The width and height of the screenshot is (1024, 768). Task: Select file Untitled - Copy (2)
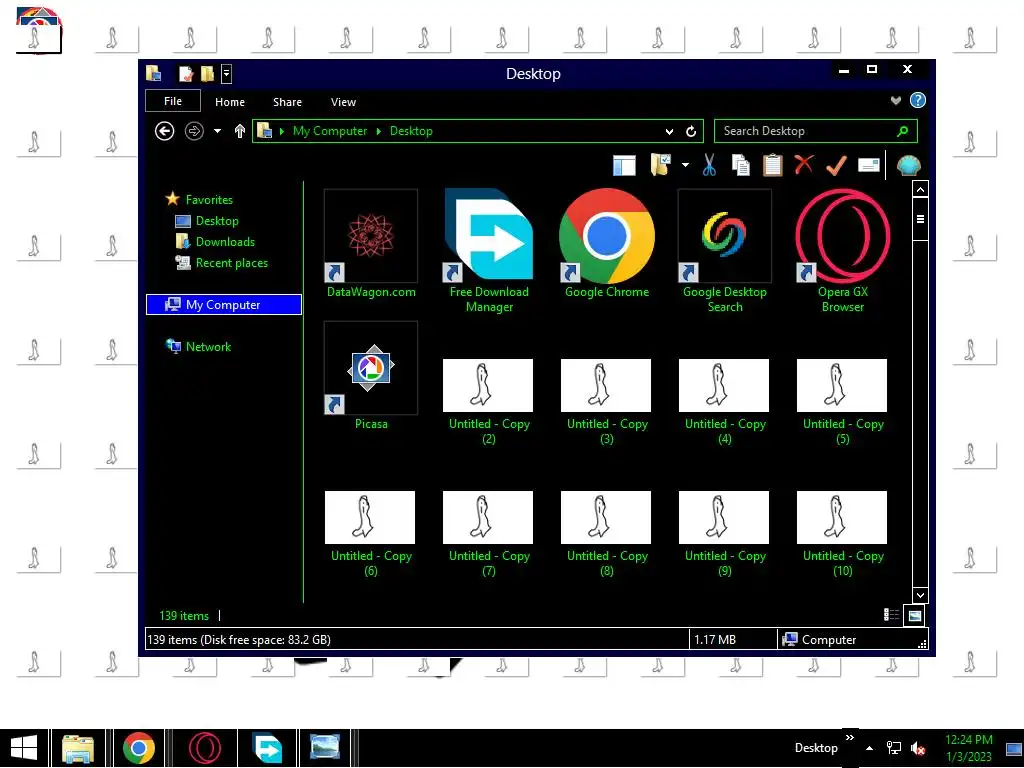tap(488, 402)
